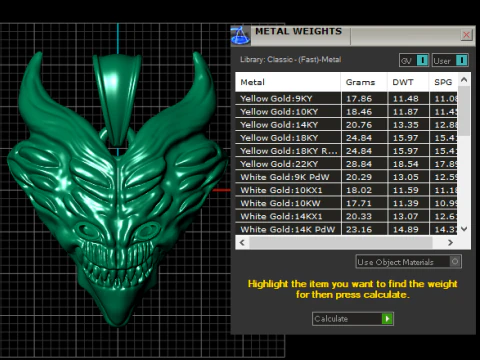The height and width of the screenshot is (360, 480).
Task: Click the 13.07 DWT cell
Action: pyautogui.click(x=408, y=216)
